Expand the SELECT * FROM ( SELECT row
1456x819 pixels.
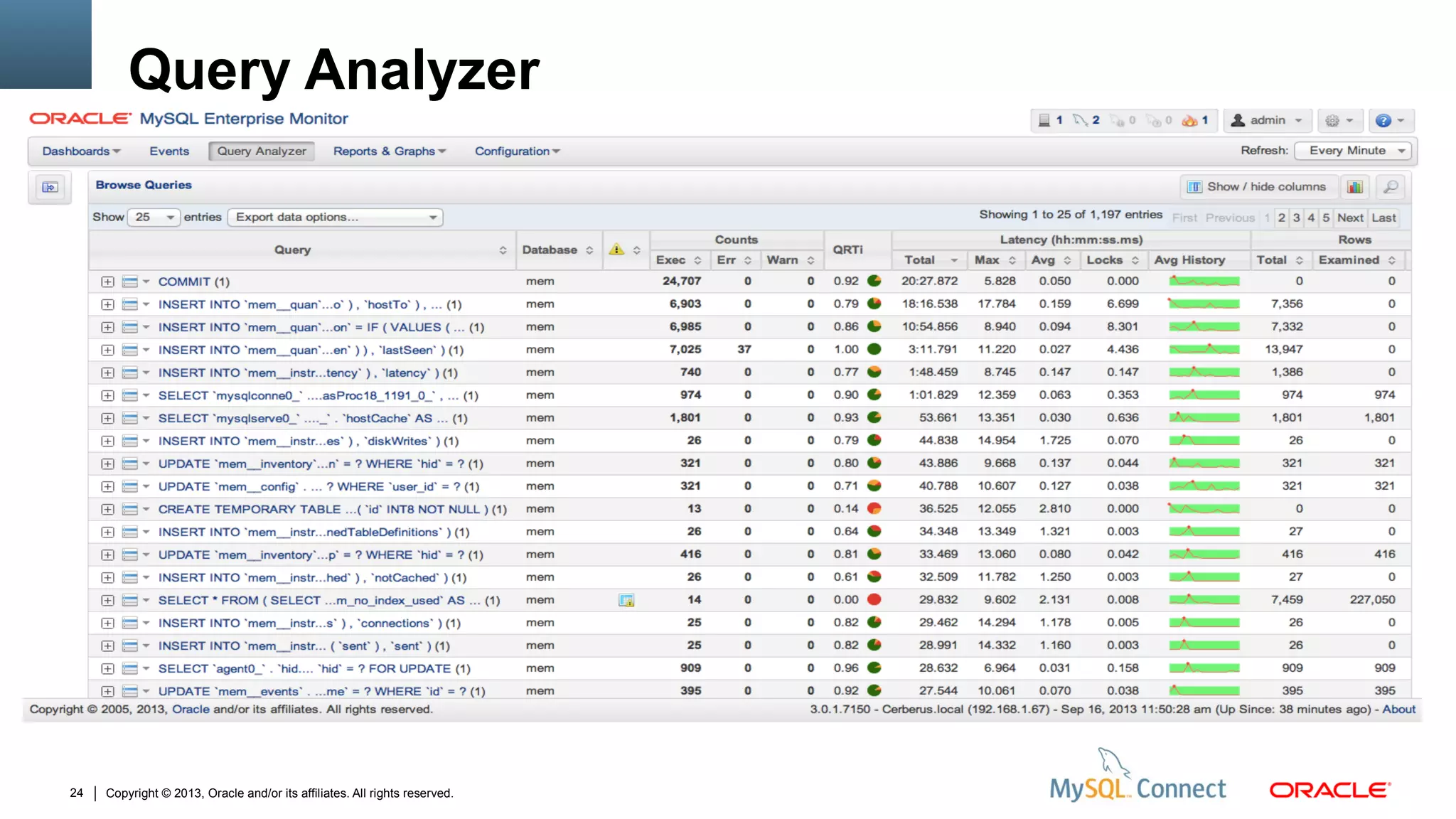107,601
